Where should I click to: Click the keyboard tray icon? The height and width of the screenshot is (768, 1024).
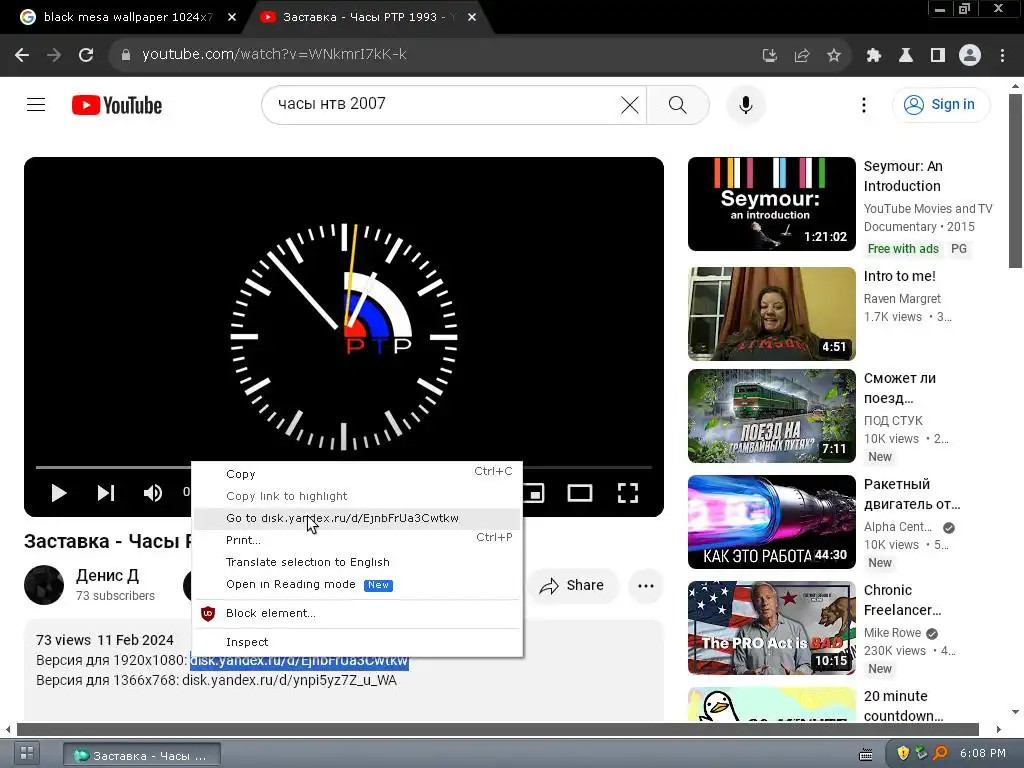click(865, 755)
